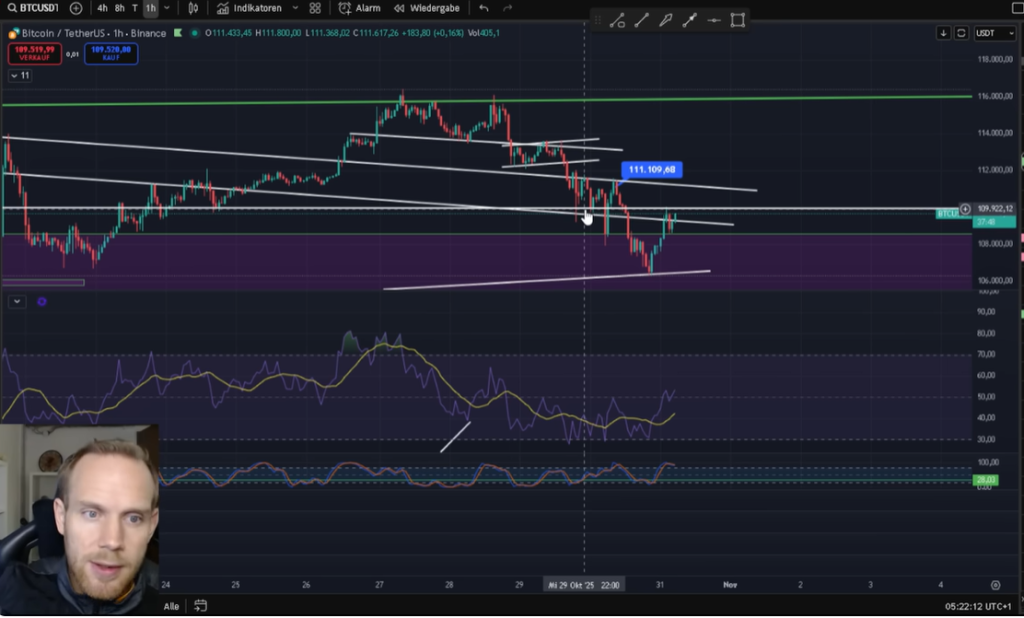Open the layout templates grid icon
1024x618 pixels.
click(315, 8)
